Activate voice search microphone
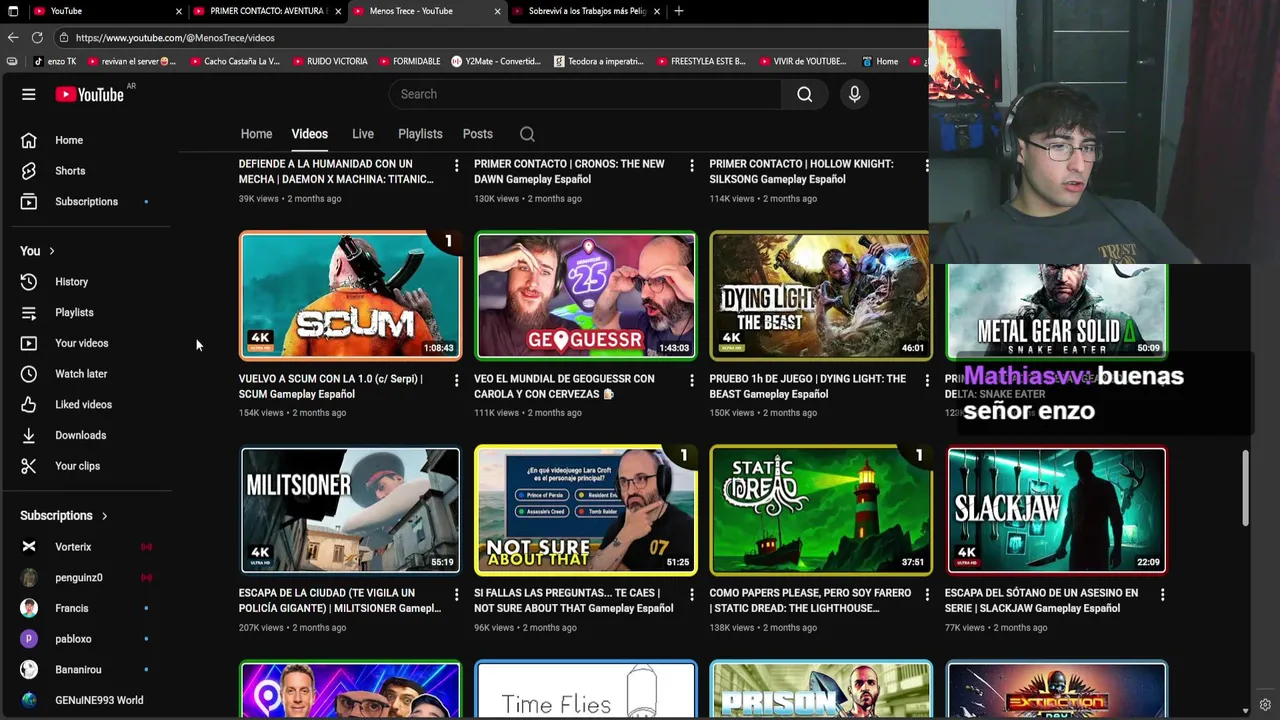 [x=854, y=94]
